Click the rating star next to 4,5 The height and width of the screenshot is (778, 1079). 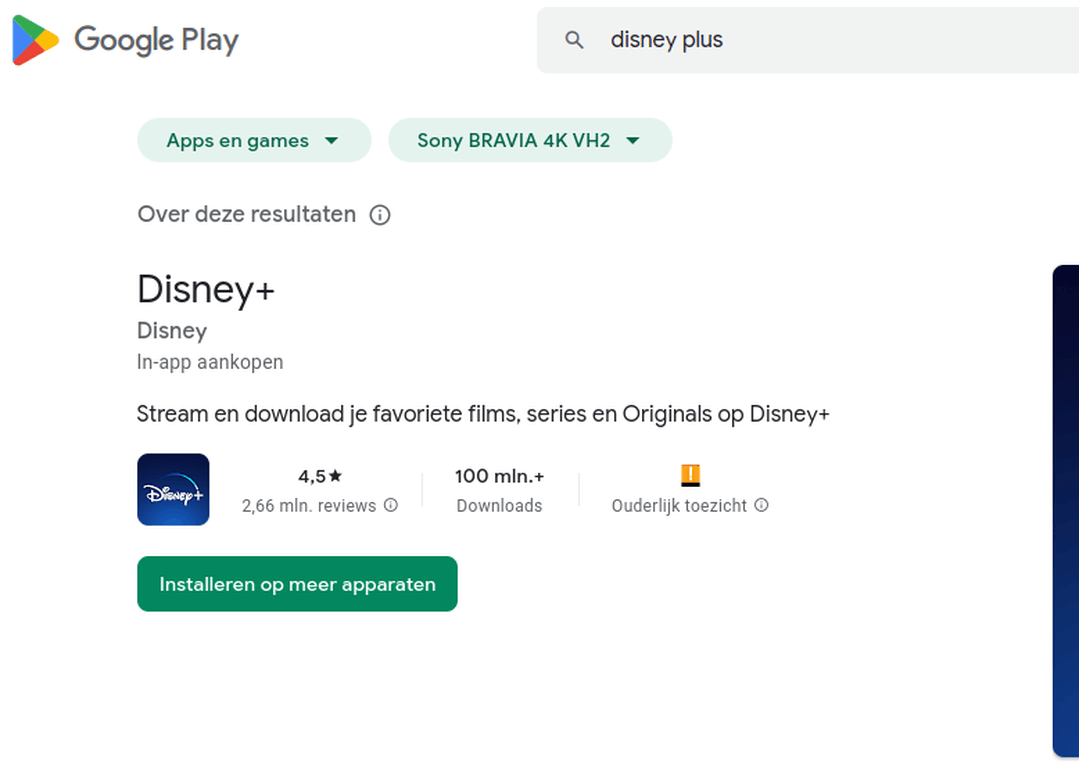coord(335,475)
